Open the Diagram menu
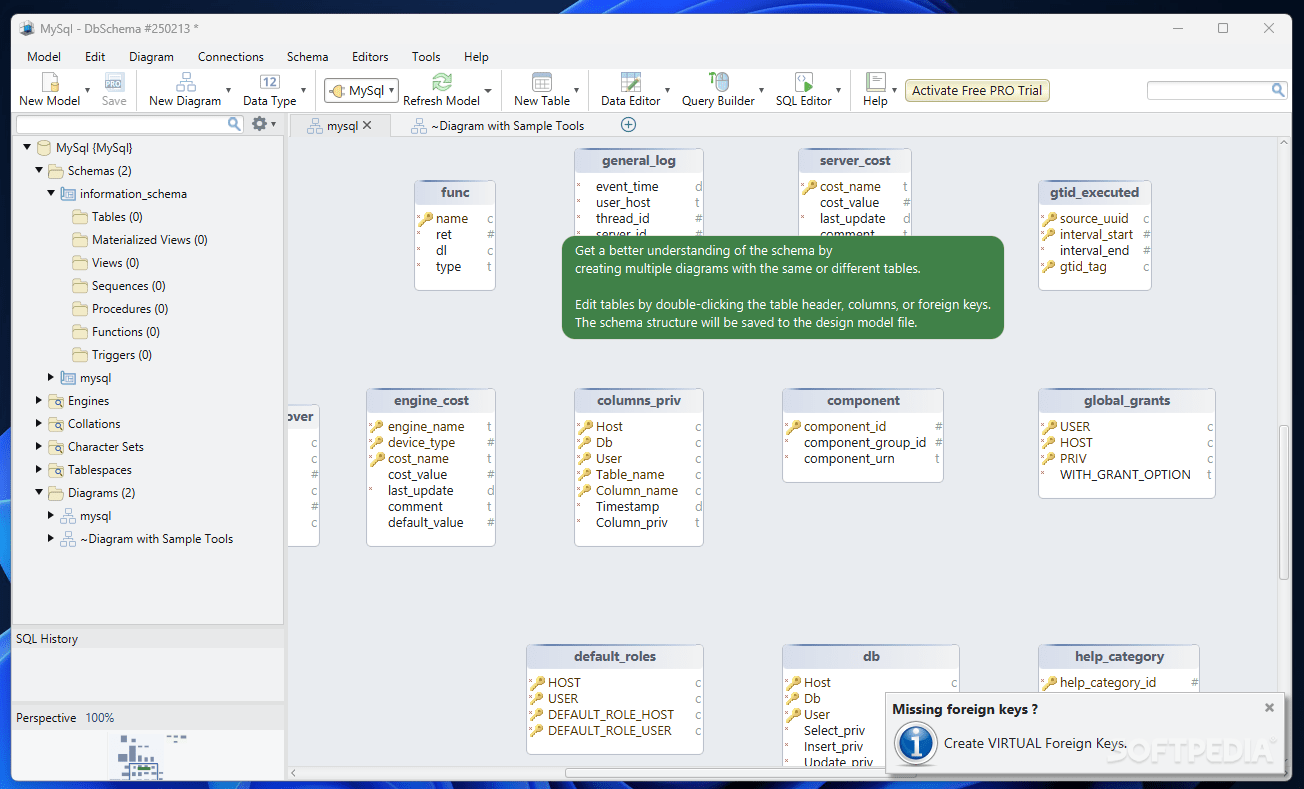 (x=151, y=57)
